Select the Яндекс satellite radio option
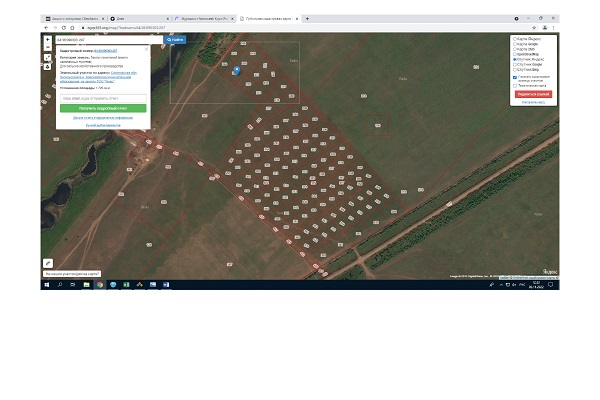The height and width of the screenshot is (400, 600). pyautogui.click(x=515, y=59)
